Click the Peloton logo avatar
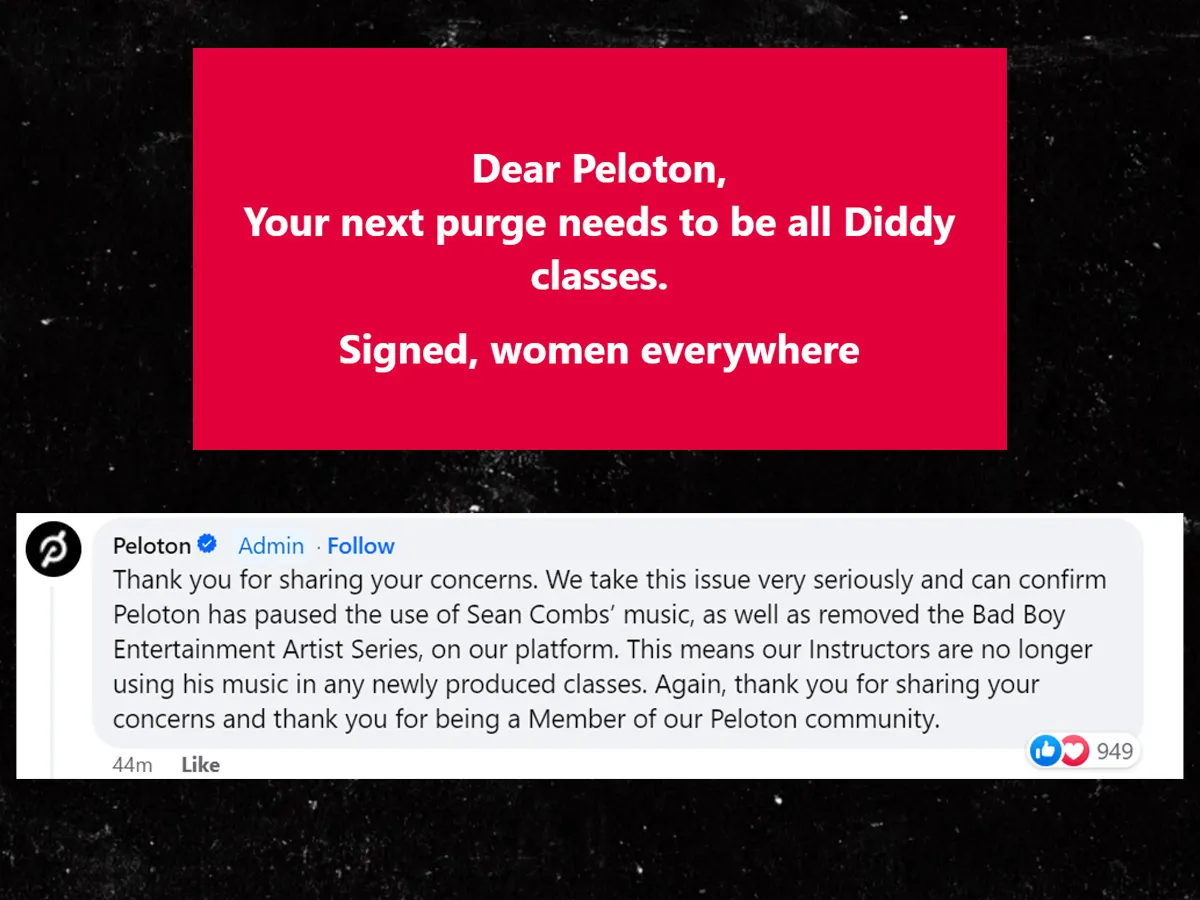 coord(53,550)
